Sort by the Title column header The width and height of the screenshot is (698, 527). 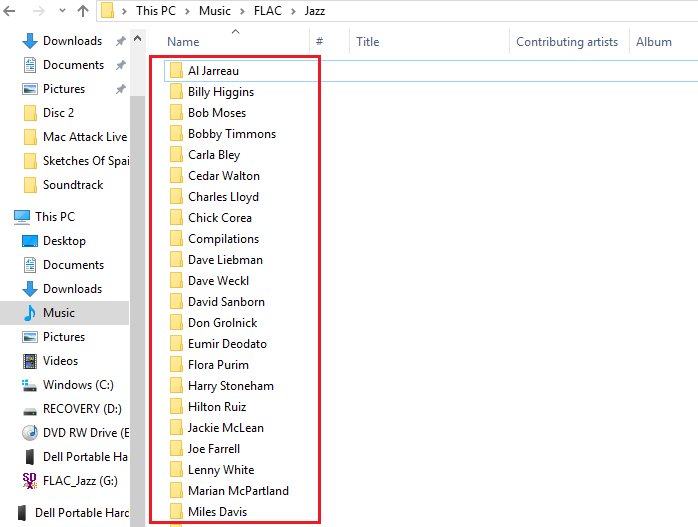click(368, 42)
